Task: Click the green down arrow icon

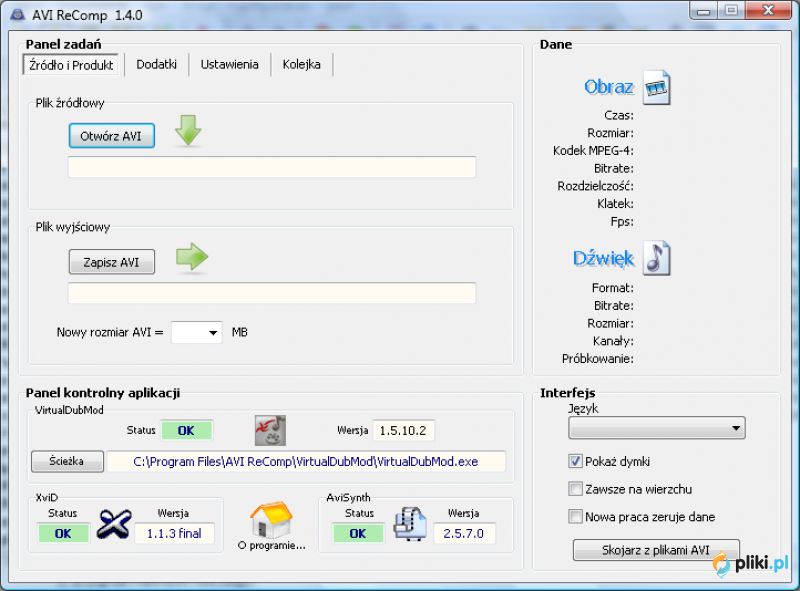Action: pos(188,130)
